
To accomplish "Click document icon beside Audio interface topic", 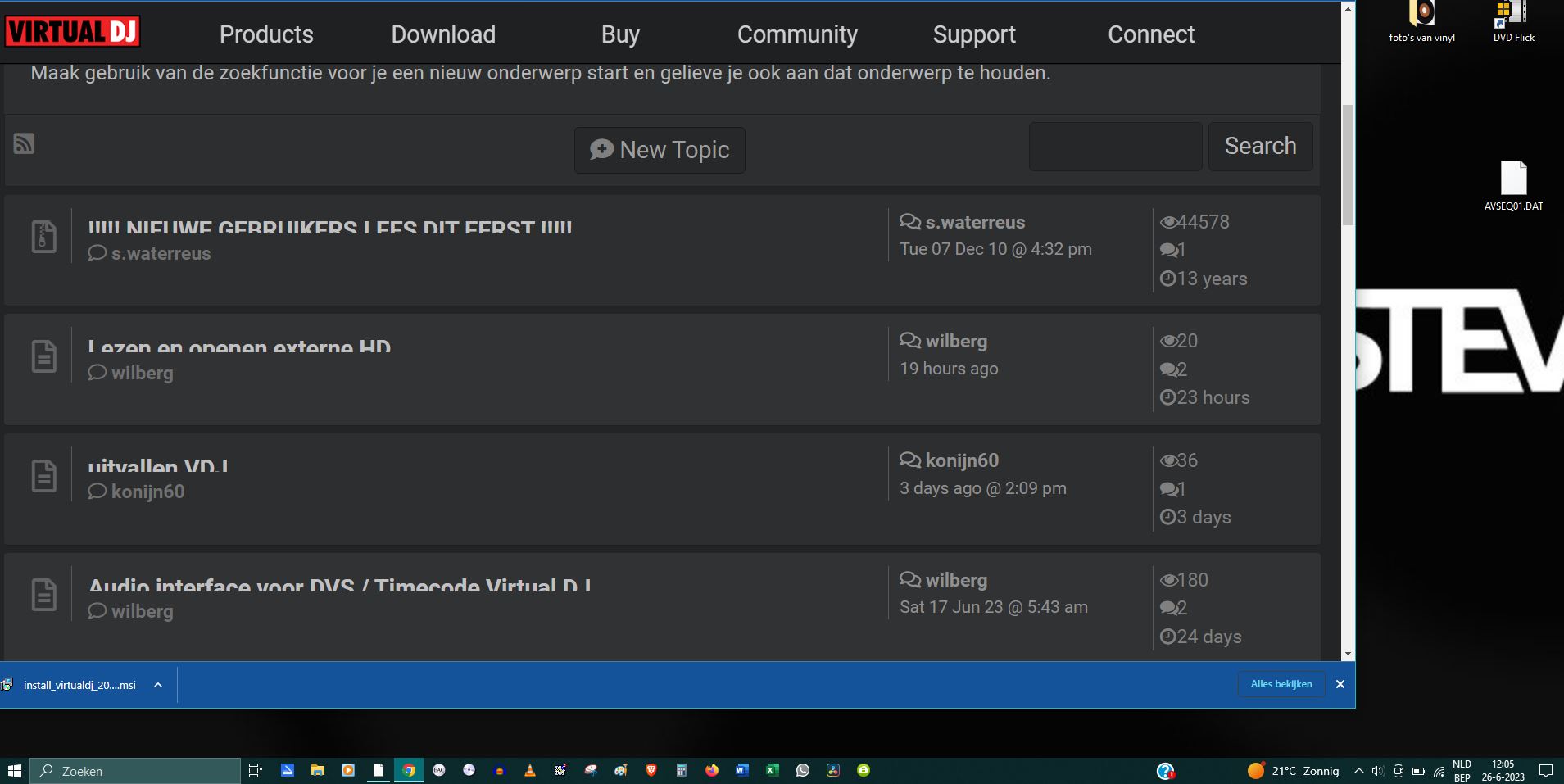I will [x=43, y=595].
